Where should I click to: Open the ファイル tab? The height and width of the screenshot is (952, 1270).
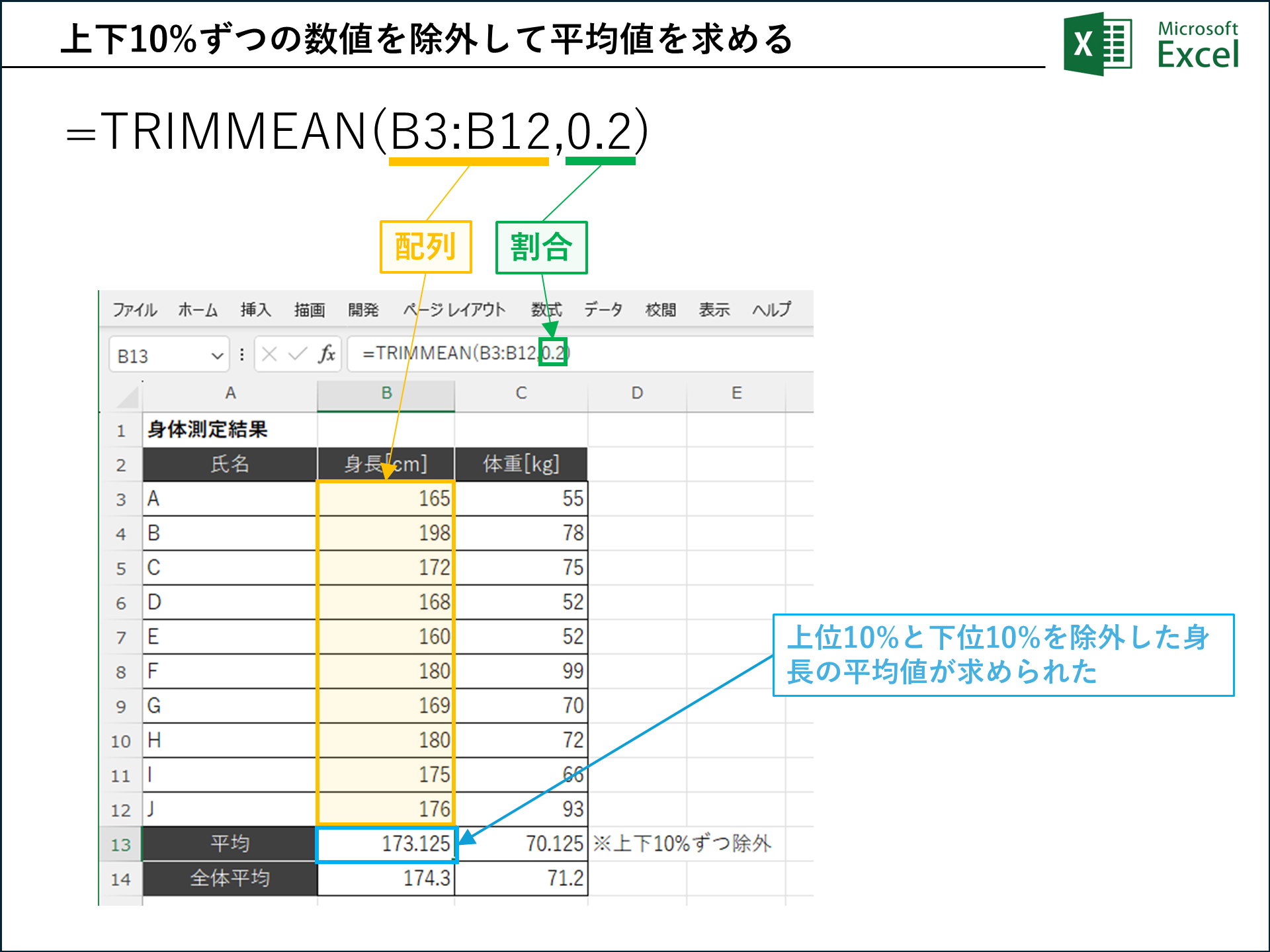click(134, 309)
